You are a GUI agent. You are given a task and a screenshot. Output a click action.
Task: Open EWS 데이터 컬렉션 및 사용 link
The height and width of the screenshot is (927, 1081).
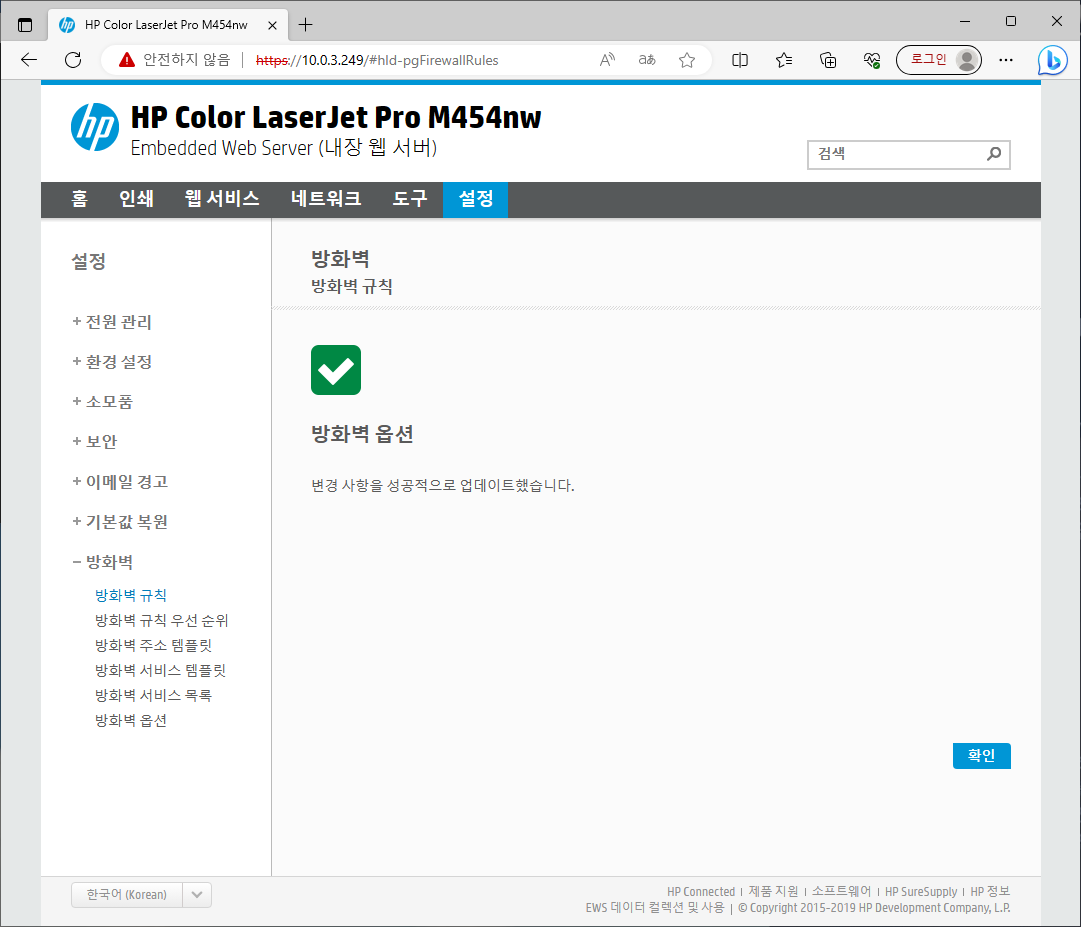point(655,908)
